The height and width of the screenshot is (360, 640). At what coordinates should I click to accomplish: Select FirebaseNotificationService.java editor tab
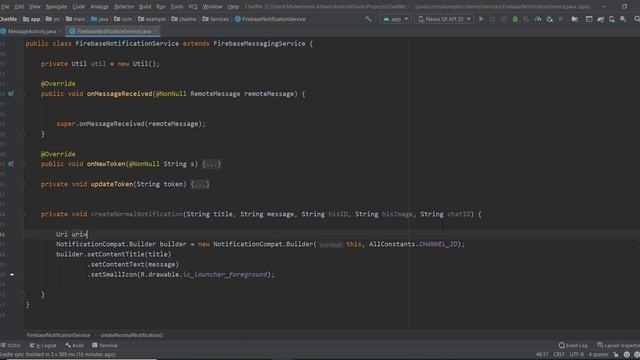point(113,31)
